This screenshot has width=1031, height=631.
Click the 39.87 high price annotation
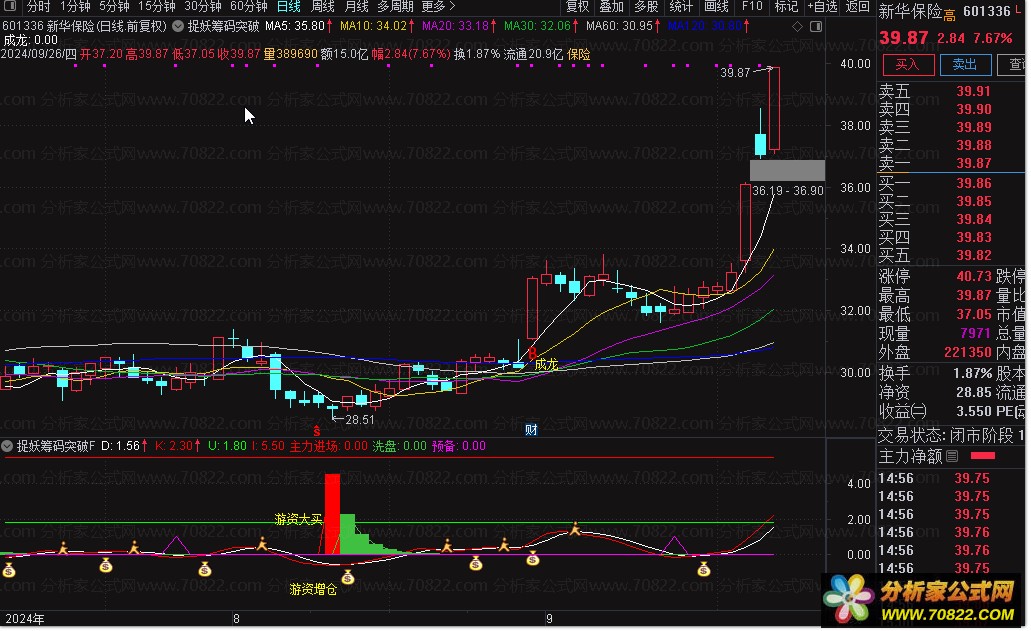(735, 72)
